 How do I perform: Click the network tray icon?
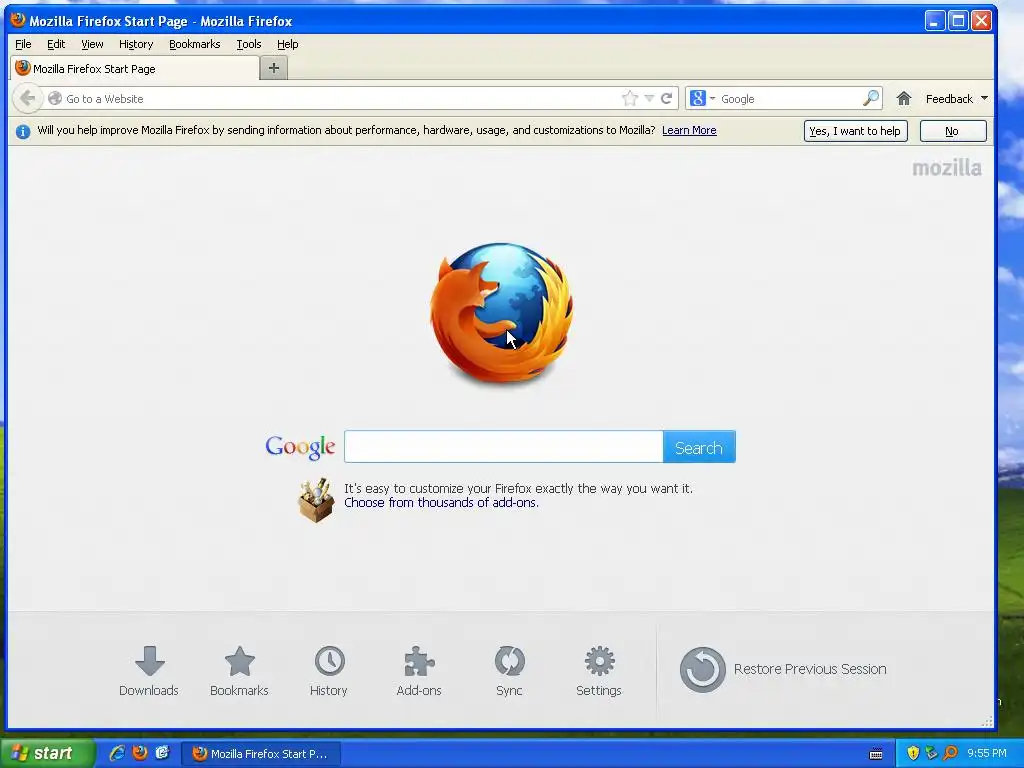pos(931,753)
